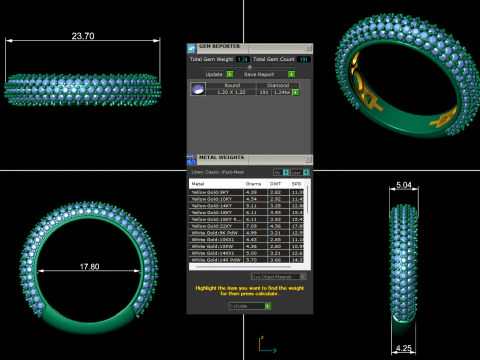Select the Yellow Gold:18KY row
The width and height of the screenshot is (480, 360).
coord(246,212)
